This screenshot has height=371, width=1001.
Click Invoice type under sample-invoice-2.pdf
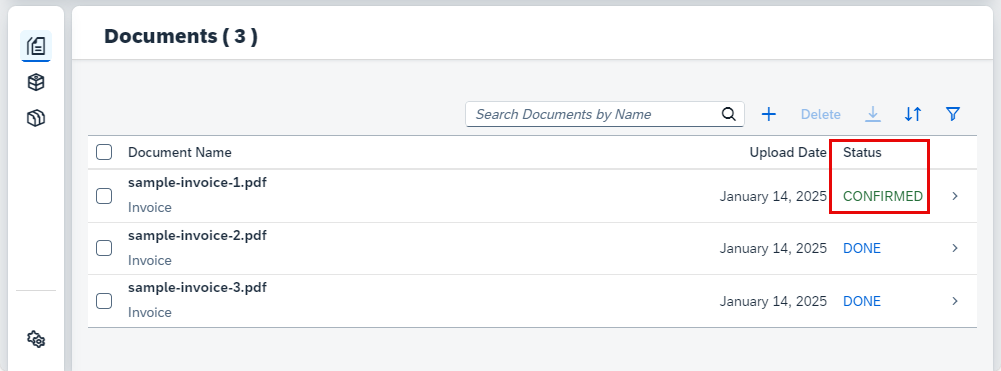(x=149, y=261)
